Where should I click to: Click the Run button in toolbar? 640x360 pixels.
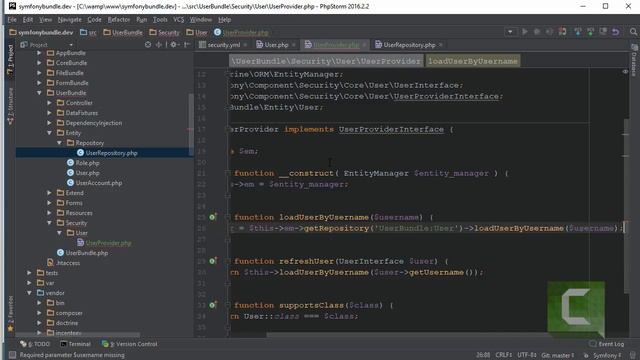524,32
